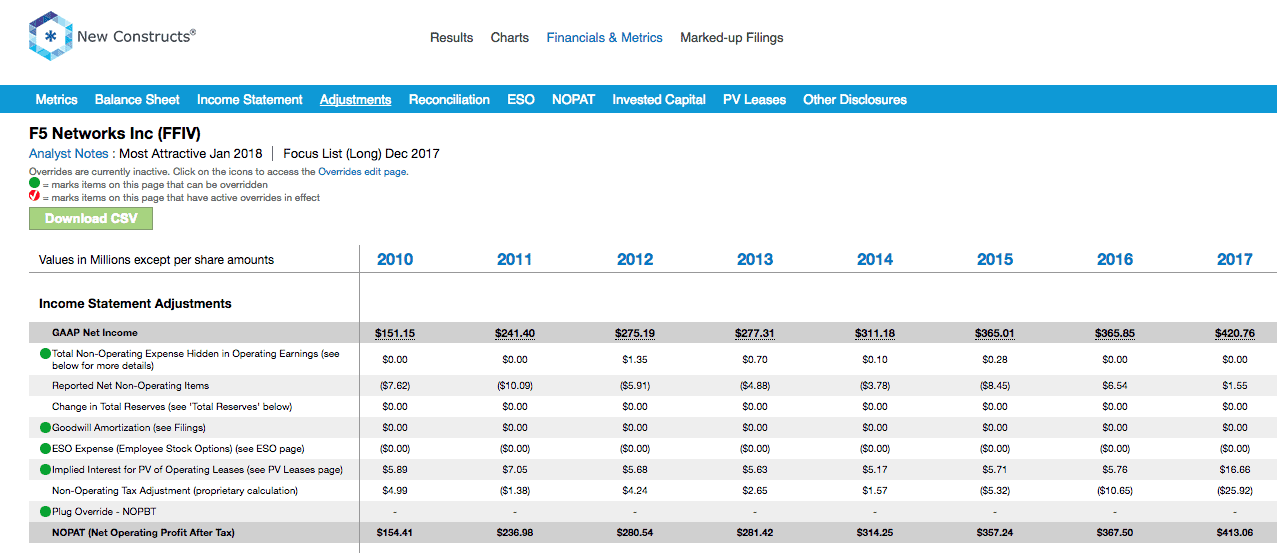
Task: Click GAAP Net Income value $241.40
Action: pyautogui.click(x=515, y=333)
